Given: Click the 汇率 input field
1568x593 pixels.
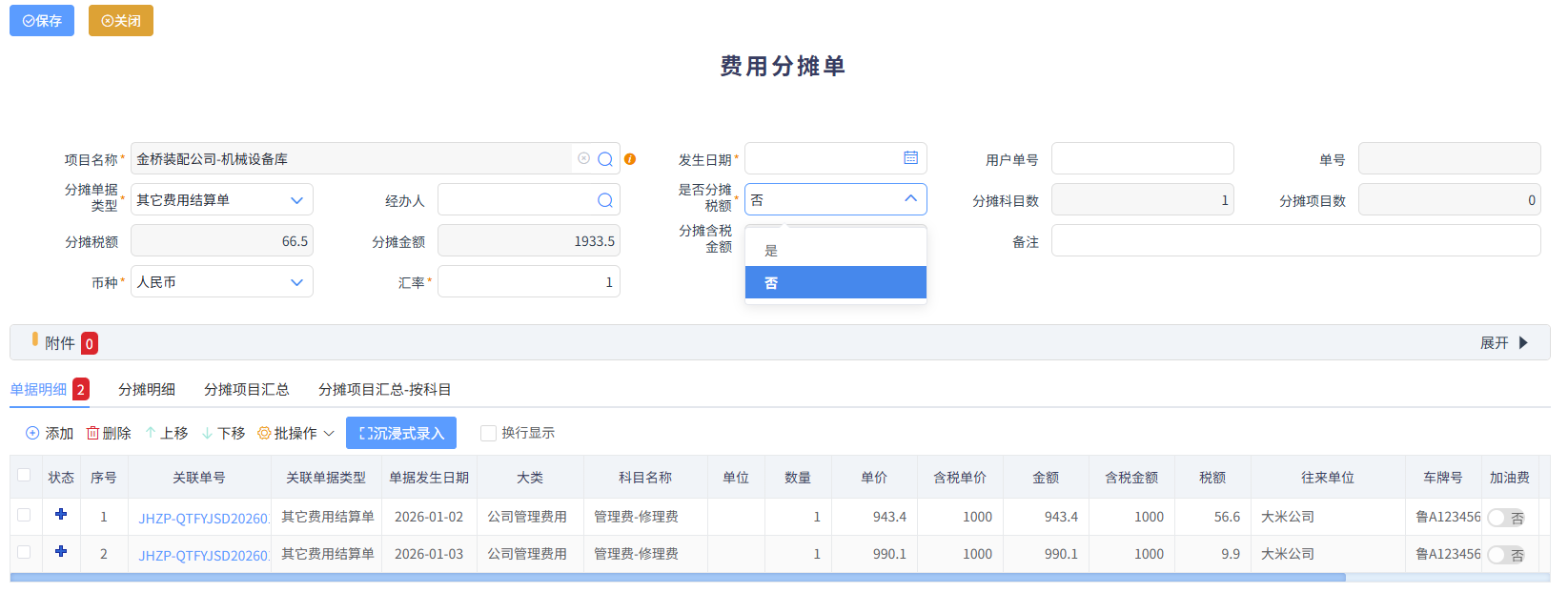Looking at the screenshot, I should click(x=529, y=282).
